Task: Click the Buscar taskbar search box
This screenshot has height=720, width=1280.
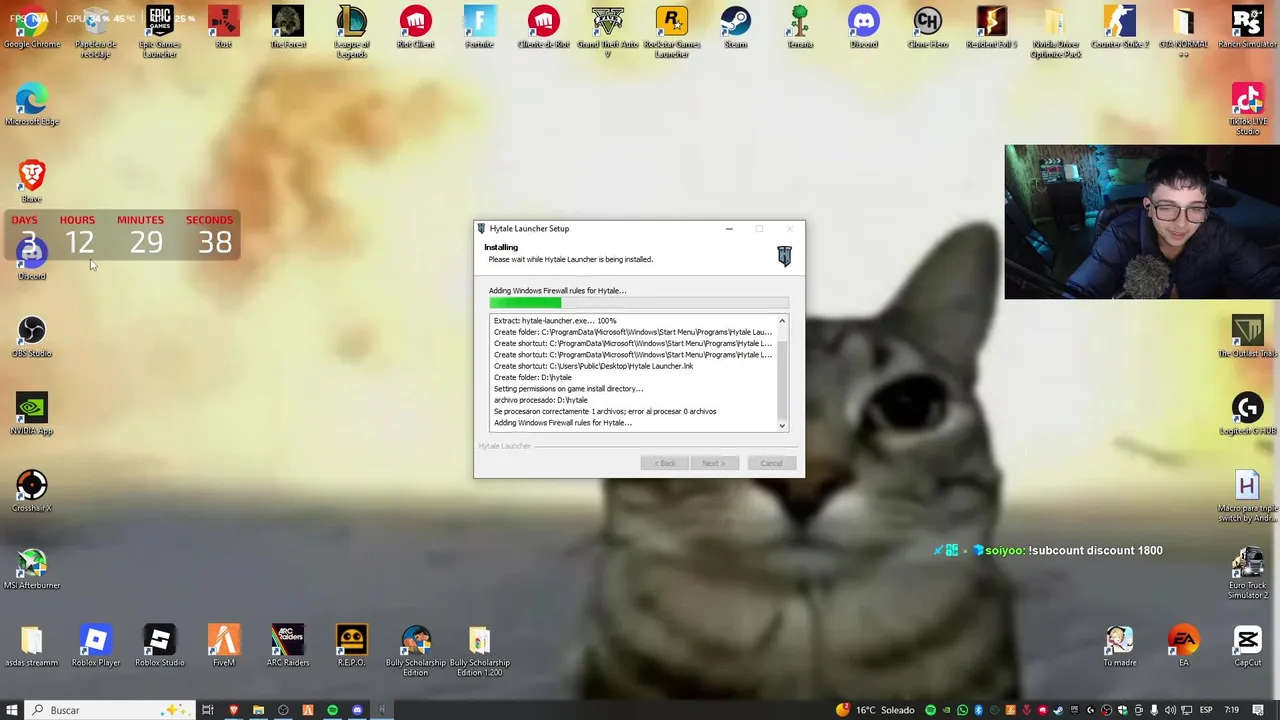Action: [110, 710]
